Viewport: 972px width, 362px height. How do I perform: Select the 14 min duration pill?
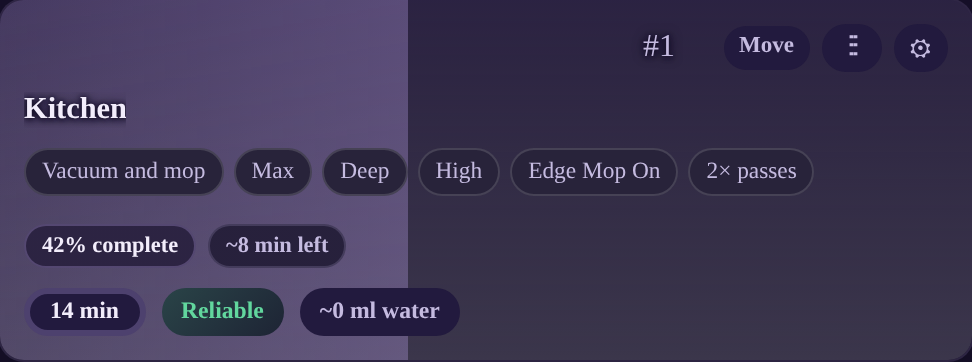(85, 312)
